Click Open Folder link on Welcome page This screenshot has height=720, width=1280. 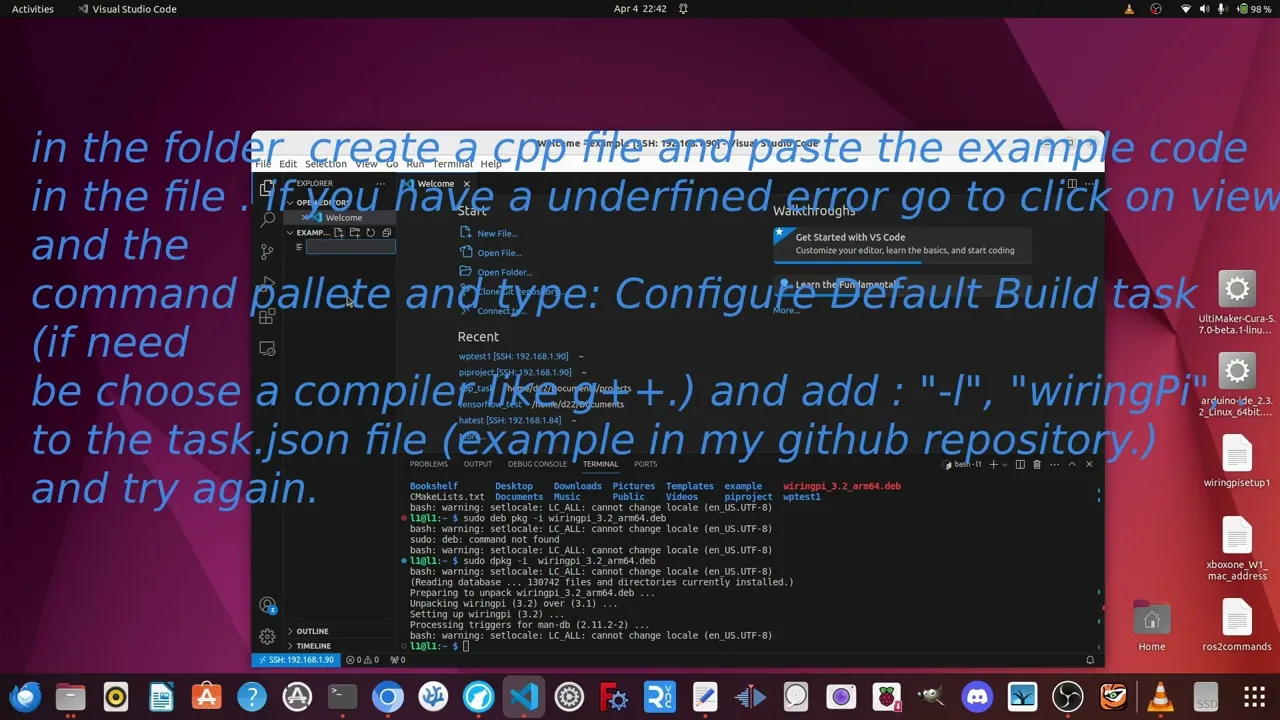[496, 272]
